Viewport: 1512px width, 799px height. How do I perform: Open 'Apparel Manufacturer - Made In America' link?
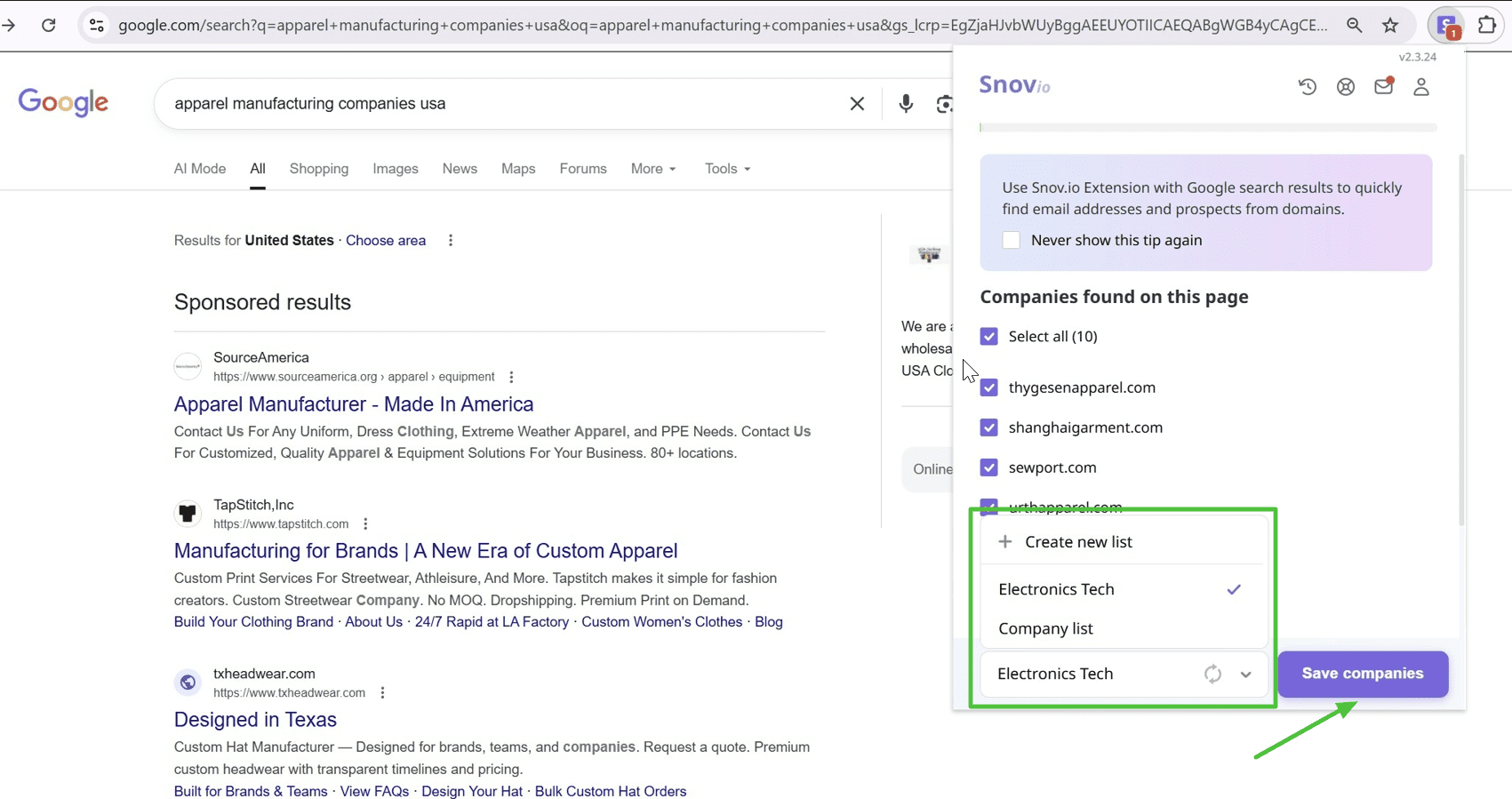tap(353, 404)
